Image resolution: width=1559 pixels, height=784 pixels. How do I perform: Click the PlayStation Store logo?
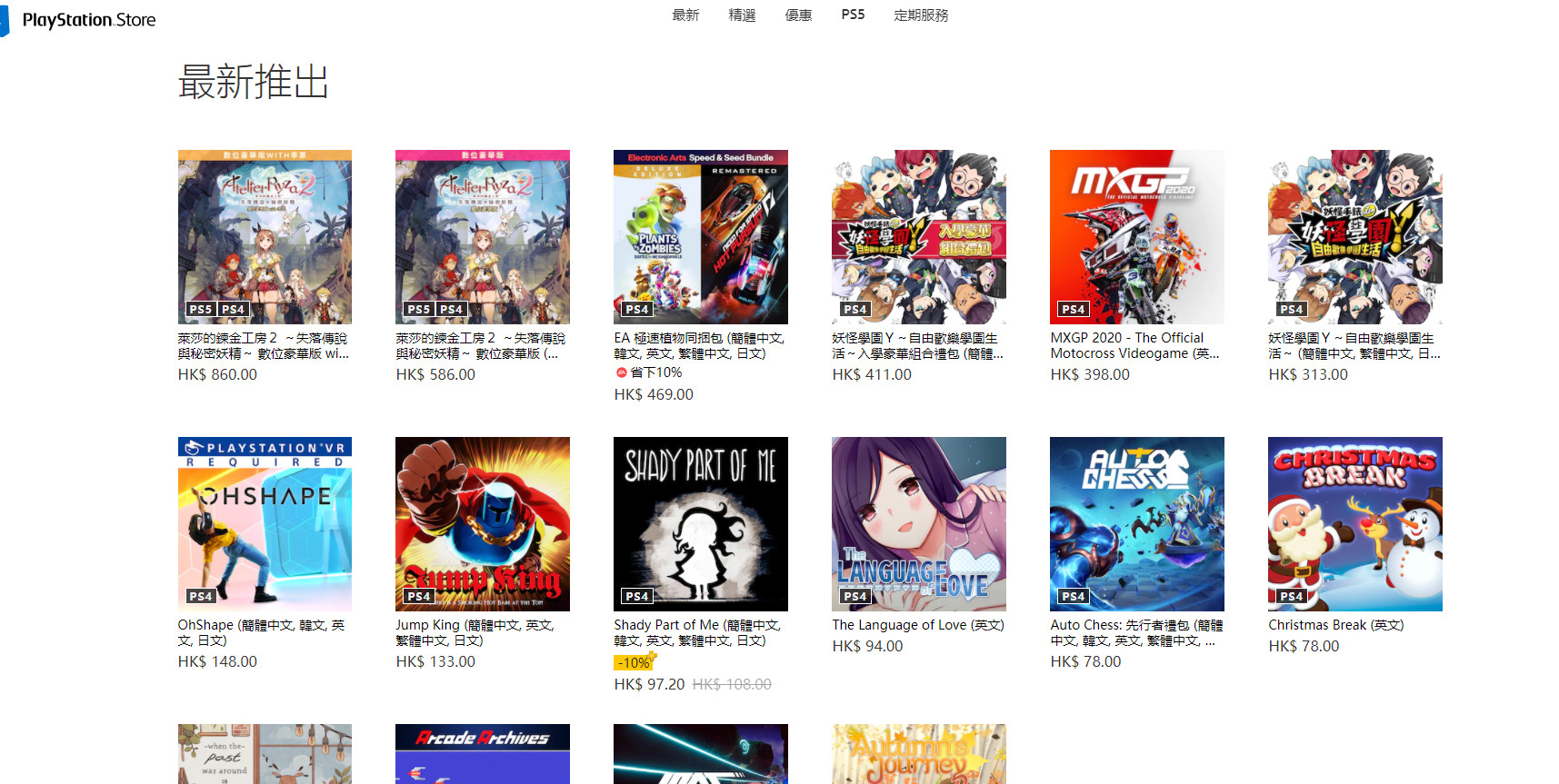point(78,19)
